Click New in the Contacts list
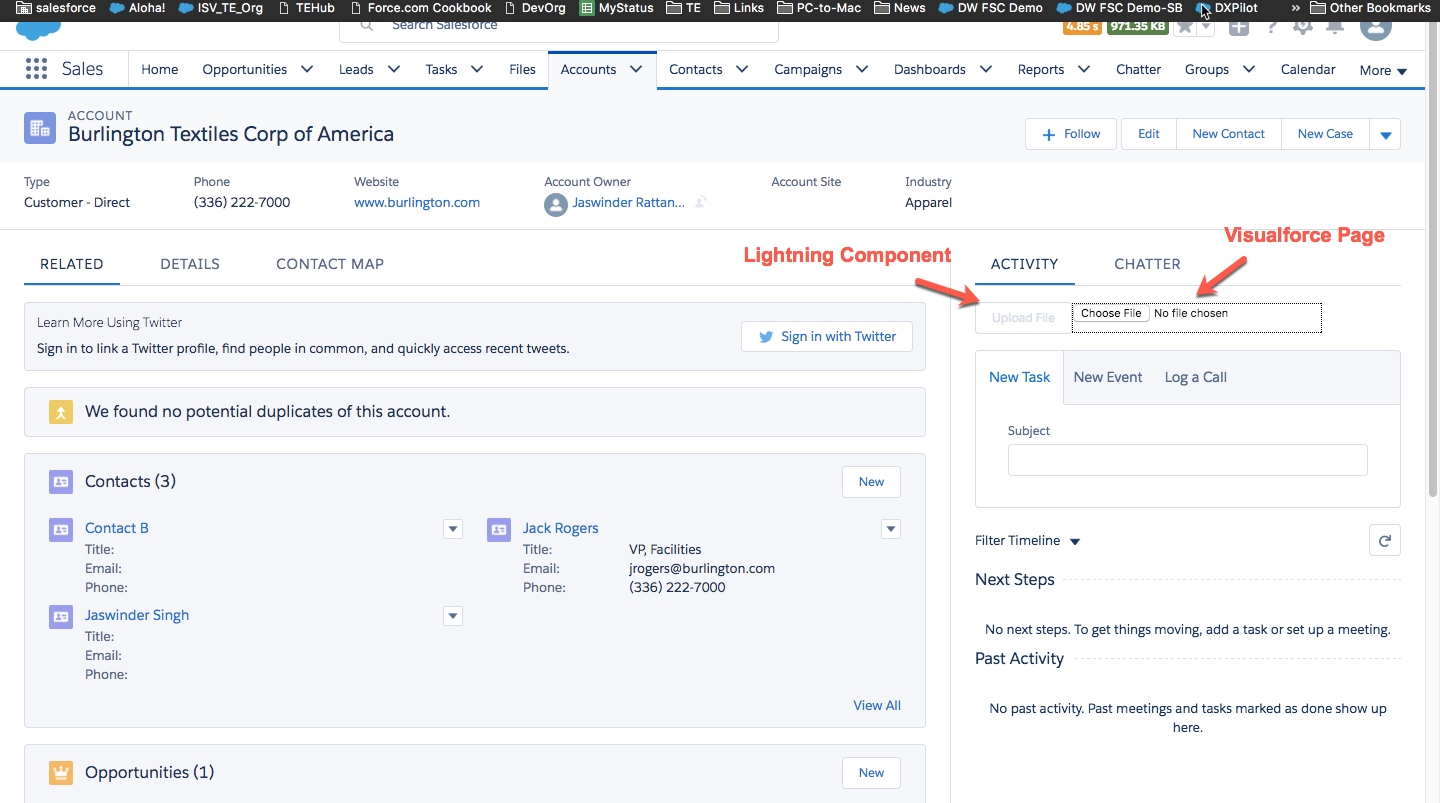 point(871,482)
